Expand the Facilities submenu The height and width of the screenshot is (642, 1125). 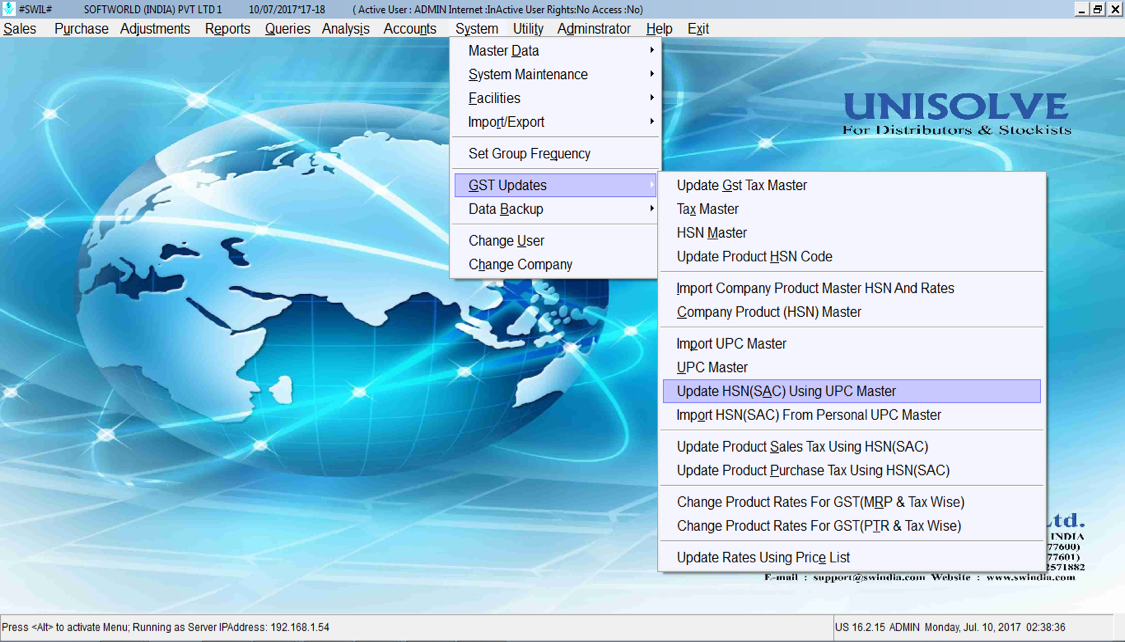(555, 98)
